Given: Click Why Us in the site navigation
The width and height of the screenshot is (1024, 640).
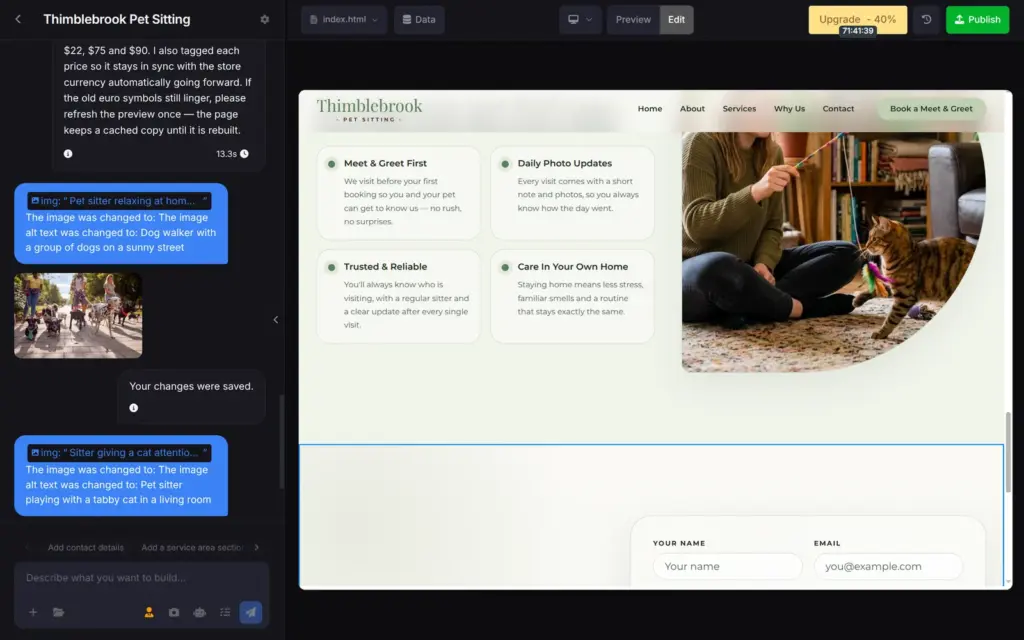Looking at the screenshot, I should pyautogui.click(x=790, y=109).
